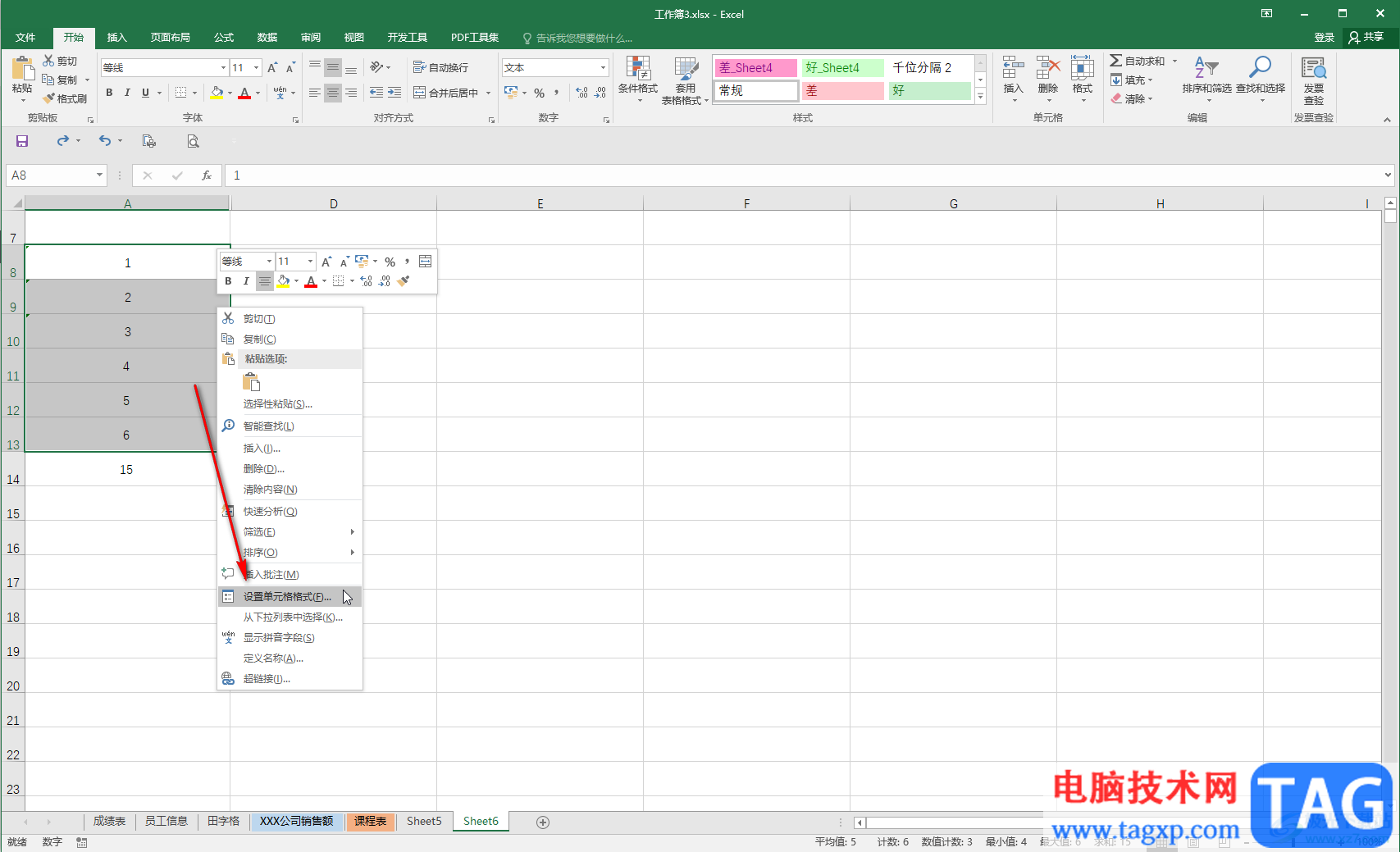Toggle align left in ribbon
The image size is (1400, 852).
click(314, 93)
